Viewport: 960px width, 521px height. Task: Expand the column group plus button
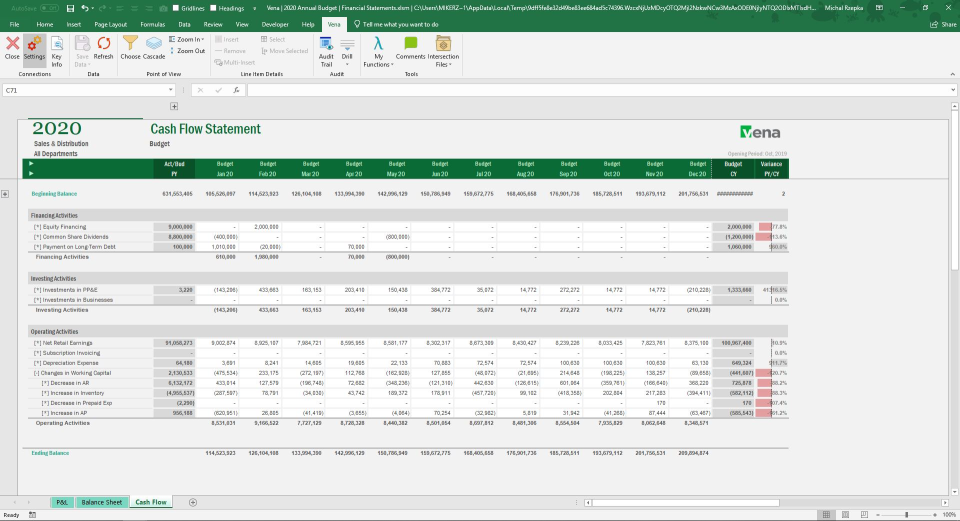174,106
